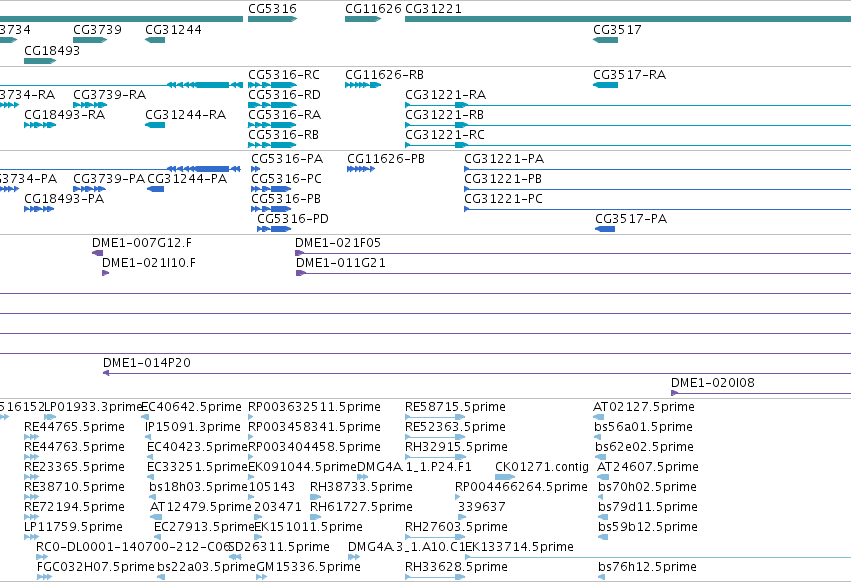Select the CG5316 gene label
Screen dimensions: 851x582
pos(272,9)
